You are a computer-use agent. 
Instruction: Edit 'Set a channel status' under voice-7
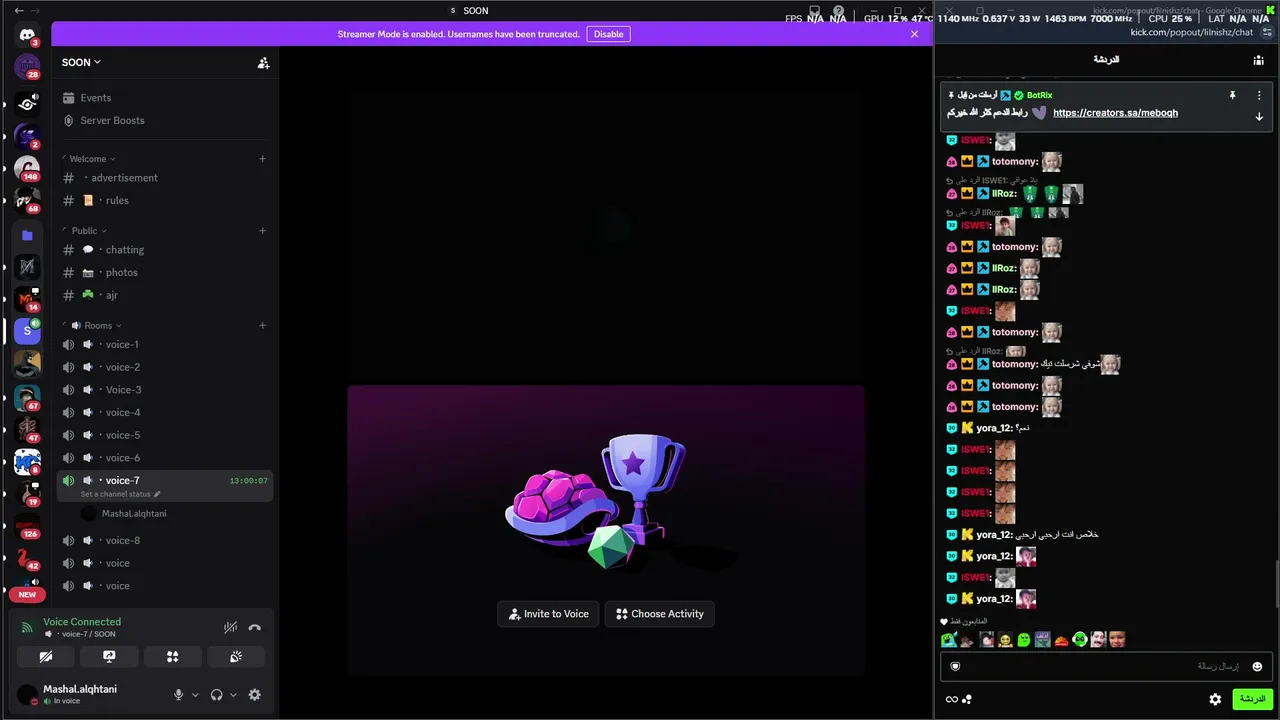[x=120, y=494]
